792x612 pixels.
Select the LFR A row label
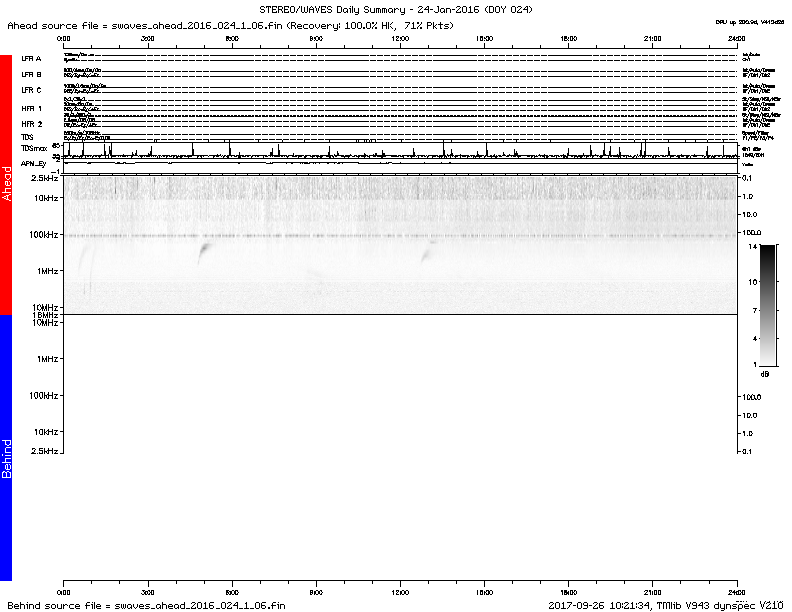pos(32,59)
